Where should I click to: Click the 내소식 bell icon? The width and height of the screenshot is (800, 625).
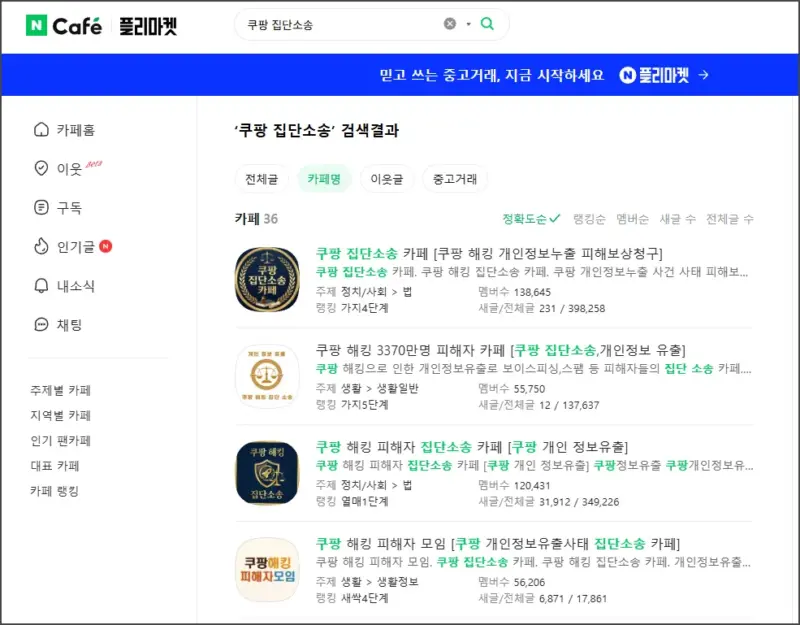pyautogui.click(x=40, y=285)
